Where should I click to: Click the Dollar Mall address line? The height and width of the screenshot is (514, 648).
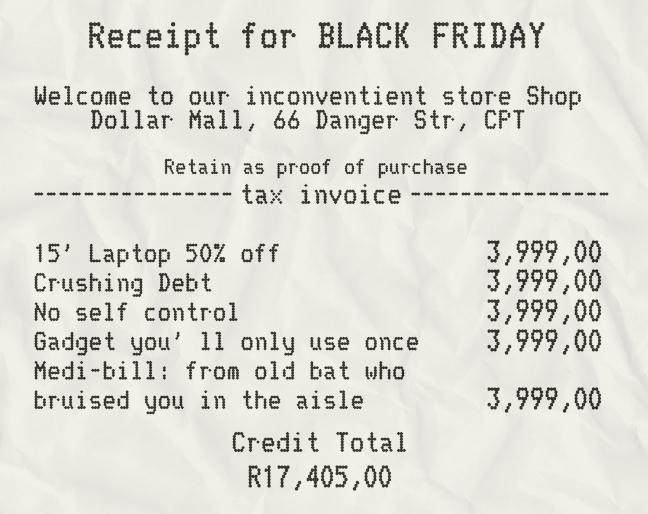pos(308,122)
